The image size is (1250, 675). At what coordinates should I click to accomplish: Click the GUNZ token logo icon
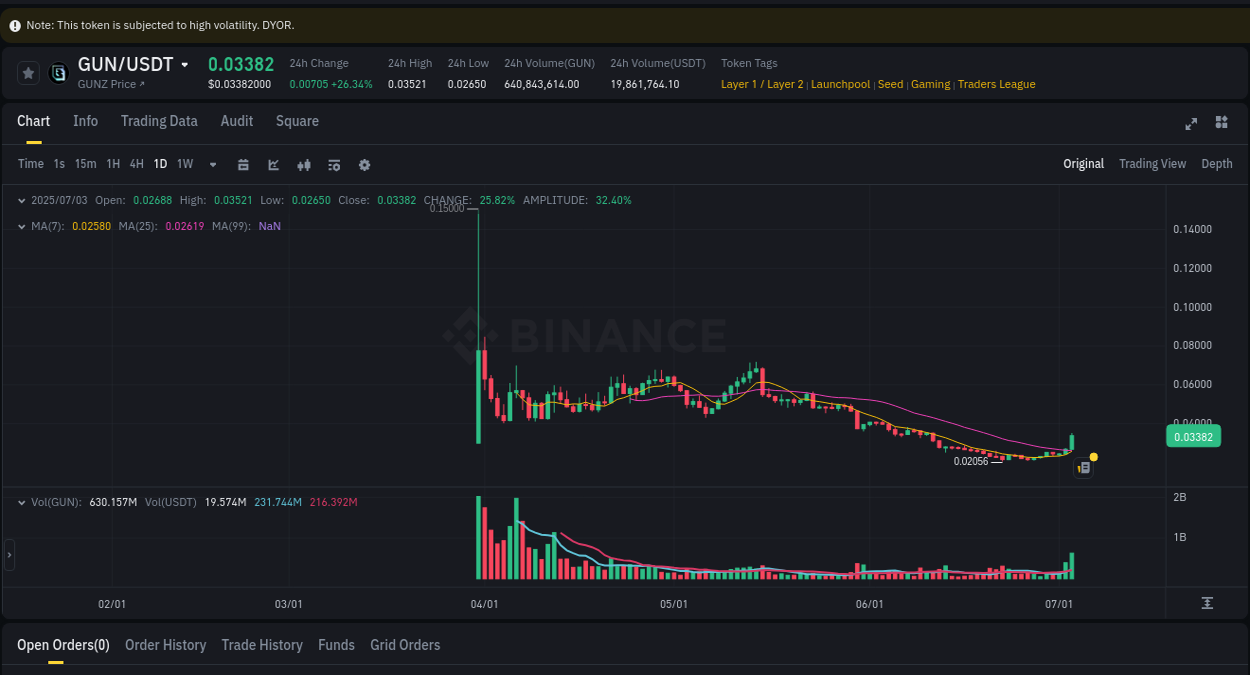[x=57, y=72]
